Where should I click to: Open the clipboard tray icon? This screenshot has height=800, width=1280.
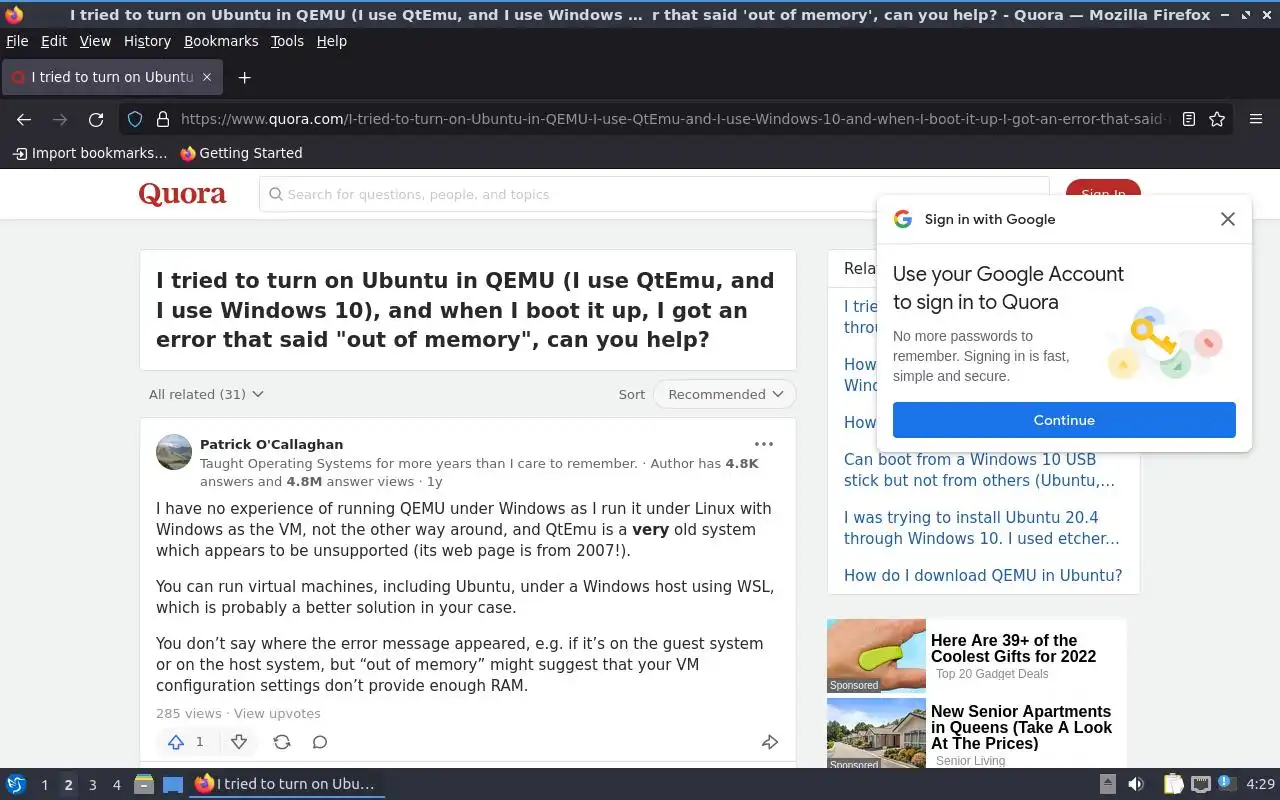(x=1173, y=784)
